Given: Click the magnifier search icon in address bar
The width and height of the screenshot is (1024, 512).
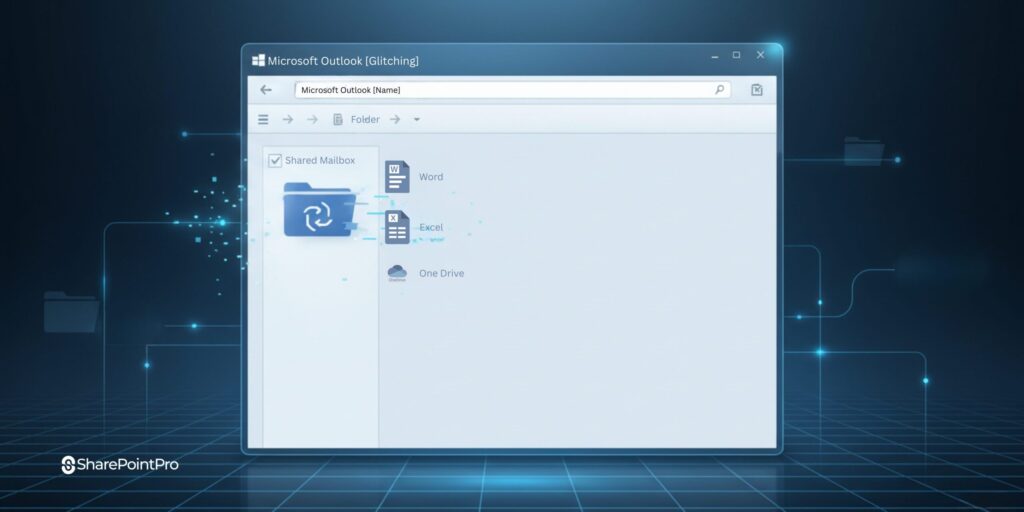Looking at the screenshot, I should [719, 90].
